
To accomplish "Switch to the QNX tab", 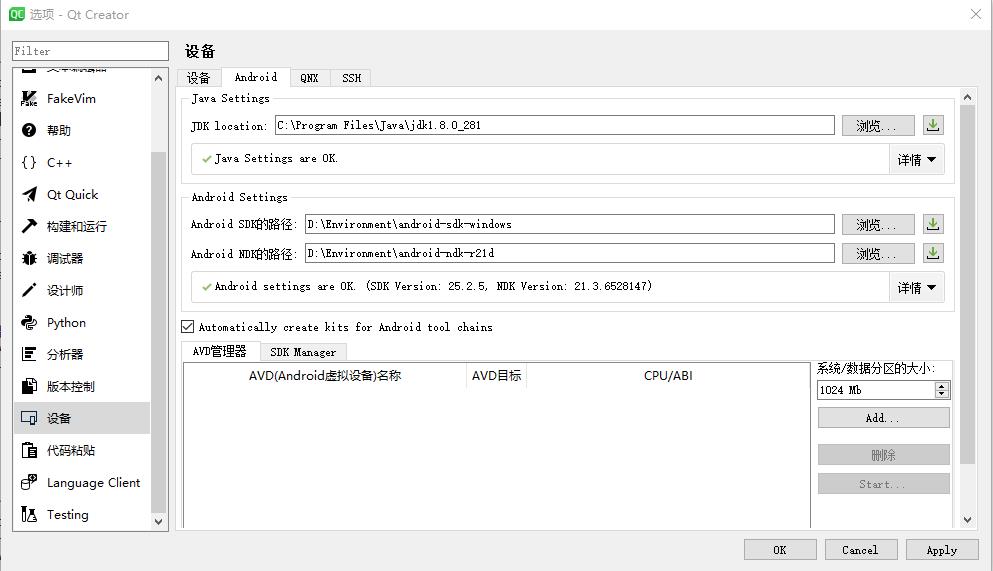I will [x=310, y=78].
